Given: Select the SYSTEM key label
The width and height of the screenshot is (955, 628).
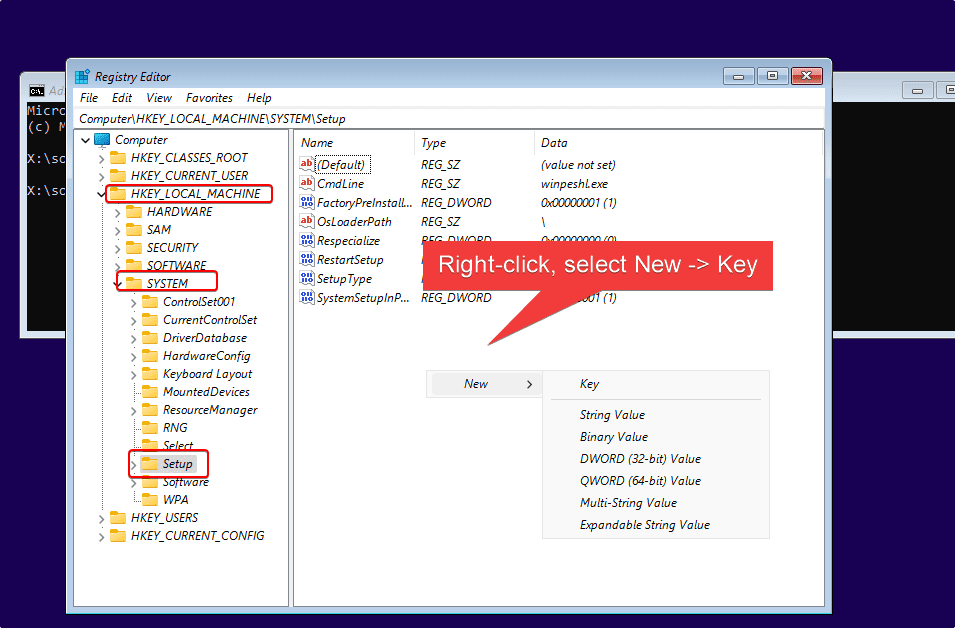Looking at the screenshot, I should [x=167, y=283].
